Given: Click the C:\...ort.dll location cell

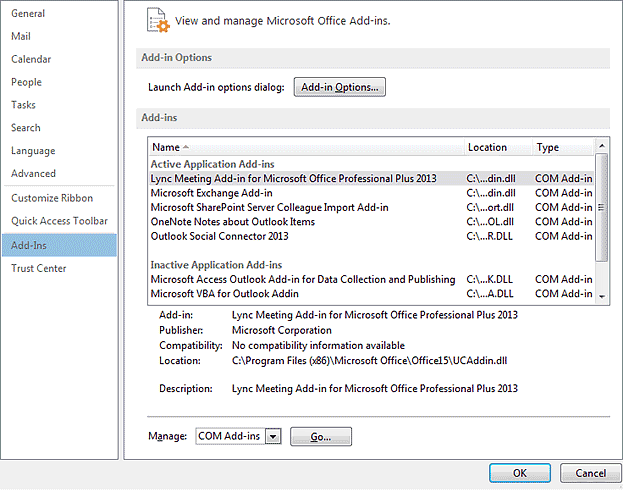Looking at the screenshot, I should click(x=490, y=207).
